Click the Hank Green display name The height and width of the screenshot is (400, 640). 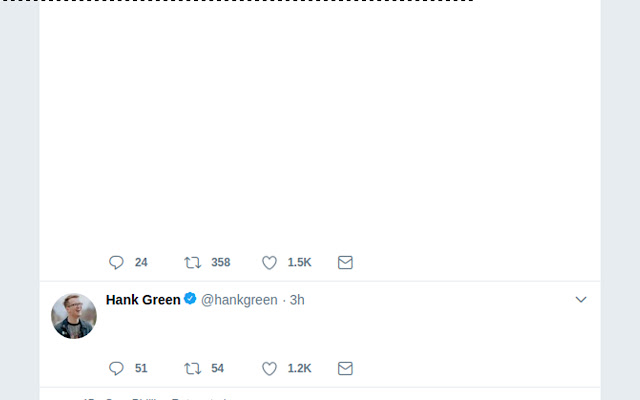coord(143,300)
